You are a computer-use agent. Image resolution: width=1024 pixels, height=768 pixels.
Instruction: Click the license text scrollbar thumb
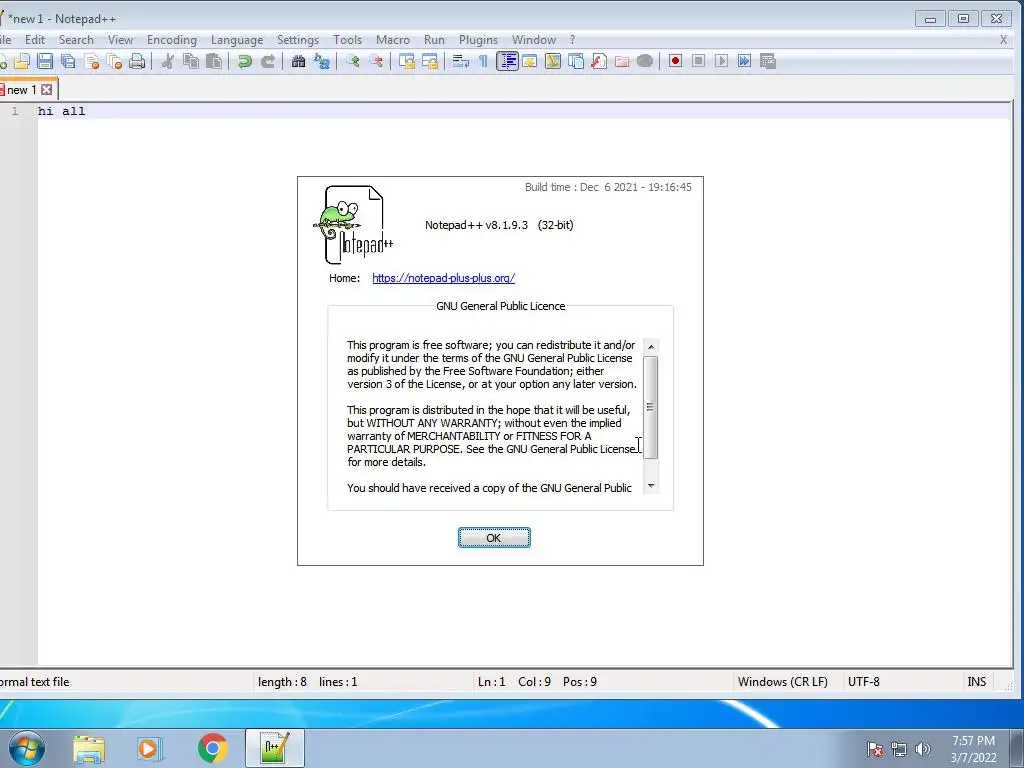650,407
